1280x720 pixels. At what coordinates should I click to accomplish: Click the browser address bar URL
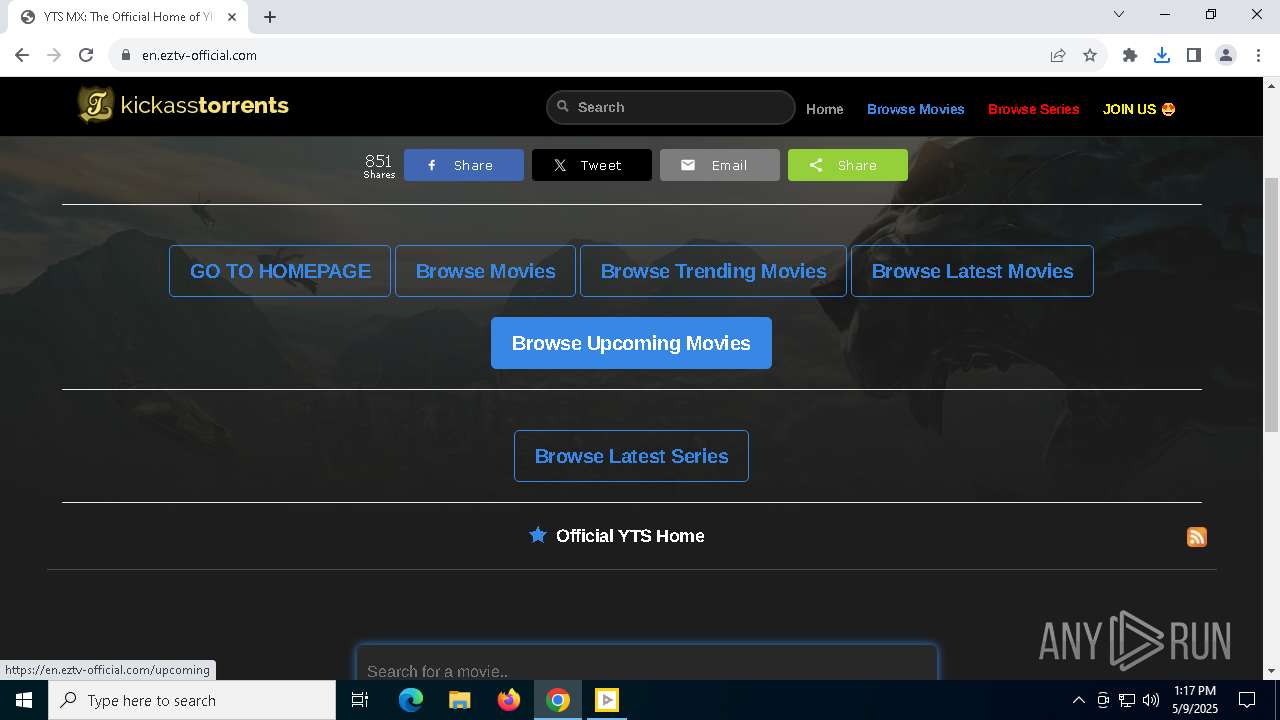(199, 55)
